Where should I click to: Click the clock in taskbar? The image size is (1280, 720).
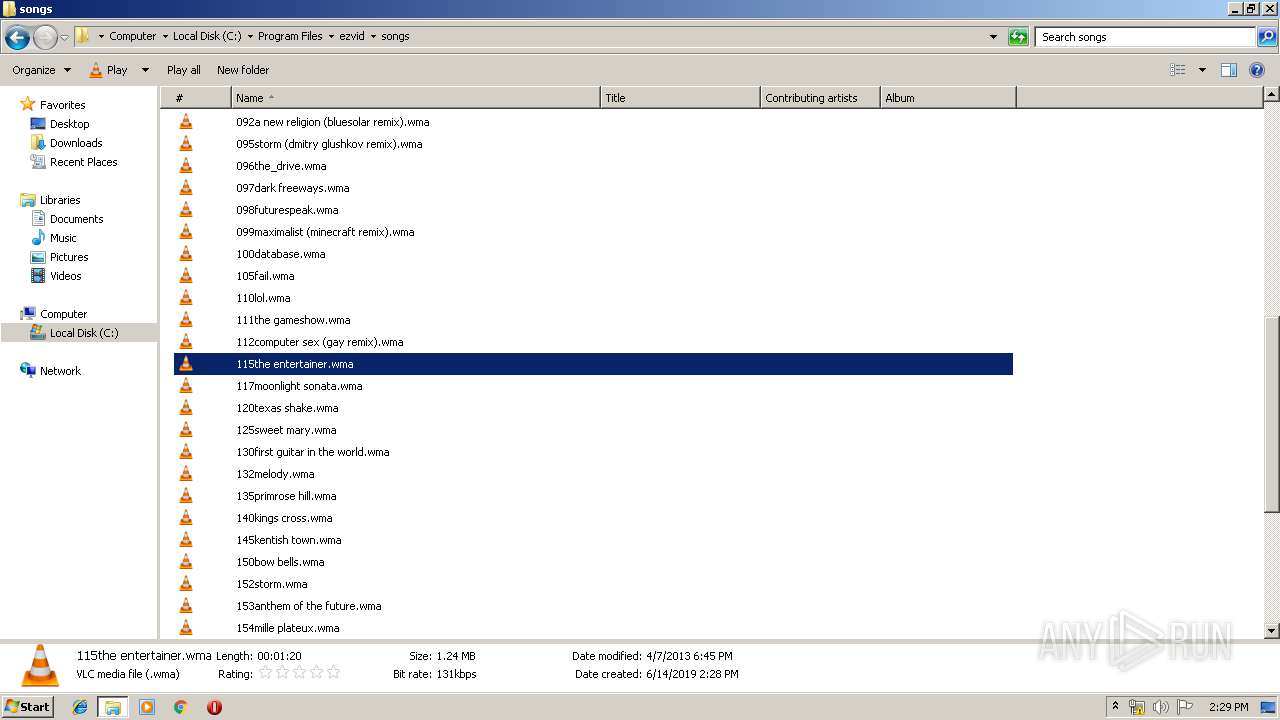point(1227,707)
